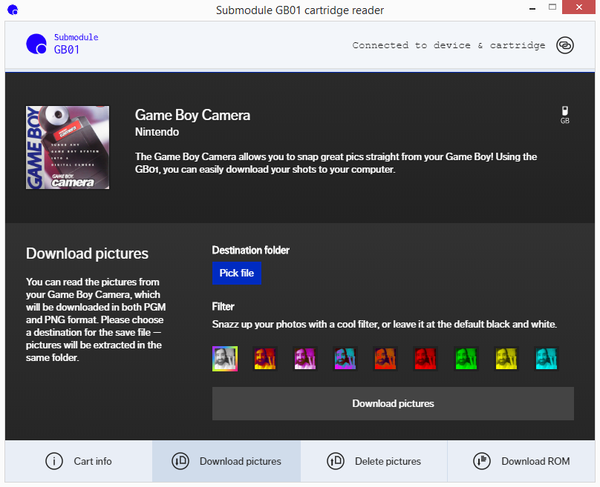This screenshot has width=600, height=487.
Task: Click the Game Boy Camera box art
Action: click(67, 146)
